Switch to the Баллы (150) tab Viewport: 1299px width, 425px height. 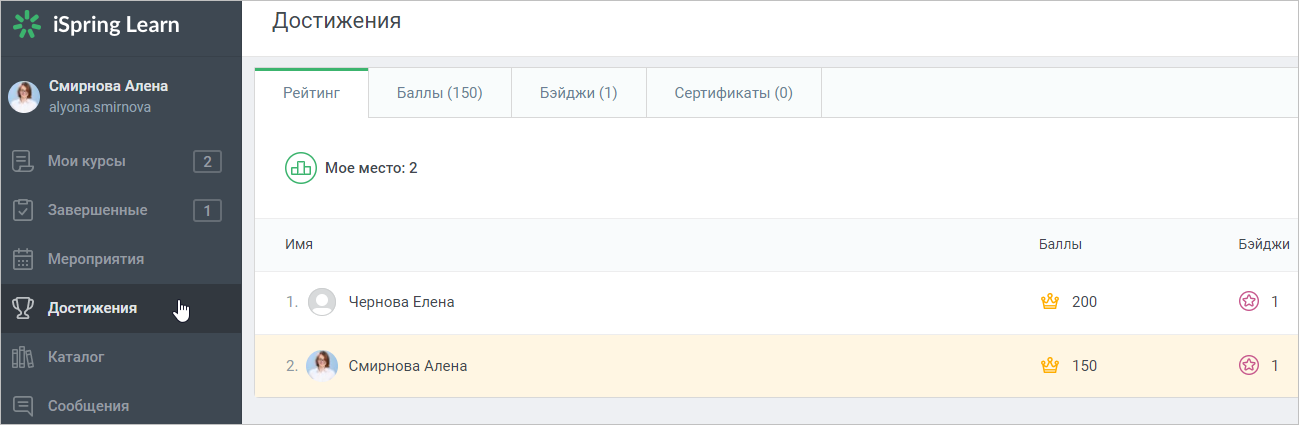[x=440, y=93]
